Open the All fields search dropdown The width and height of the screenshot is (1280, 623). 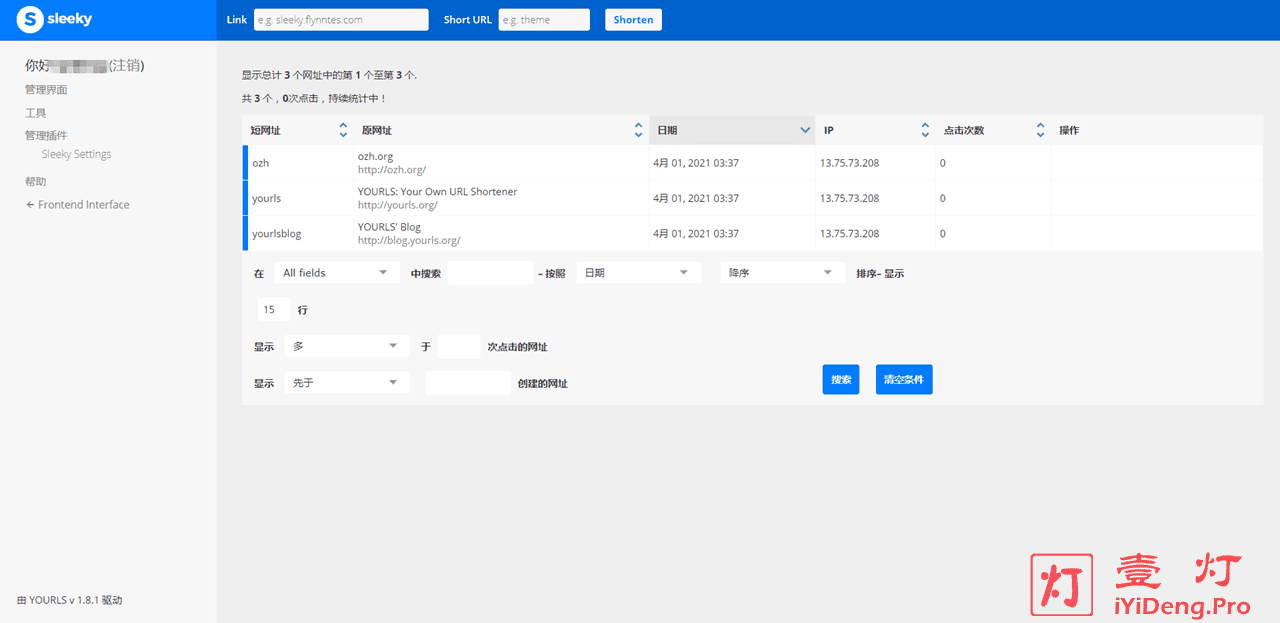pyautogui.click(x=337, y=273)
